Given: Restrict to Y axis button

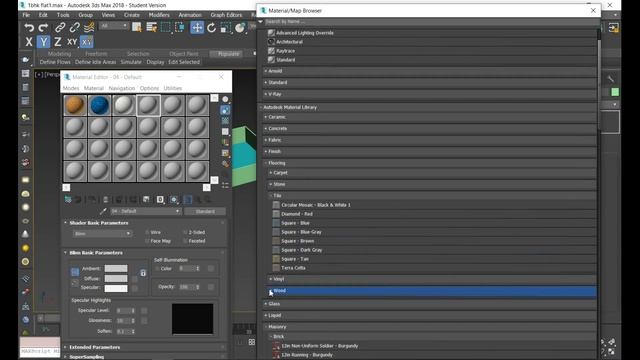Looking at the screenshot, I should pyautogui.click(x=43, y=42).
